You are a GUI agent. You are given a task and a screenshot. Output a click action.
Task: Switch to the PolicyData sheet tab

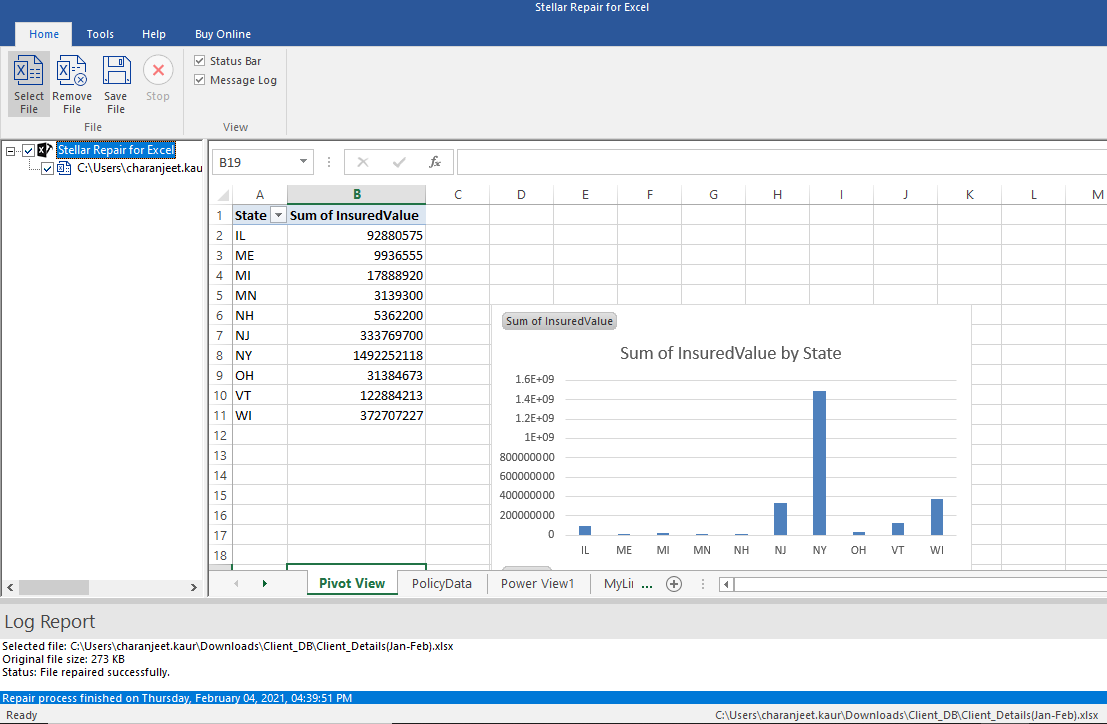pos(442,584)
